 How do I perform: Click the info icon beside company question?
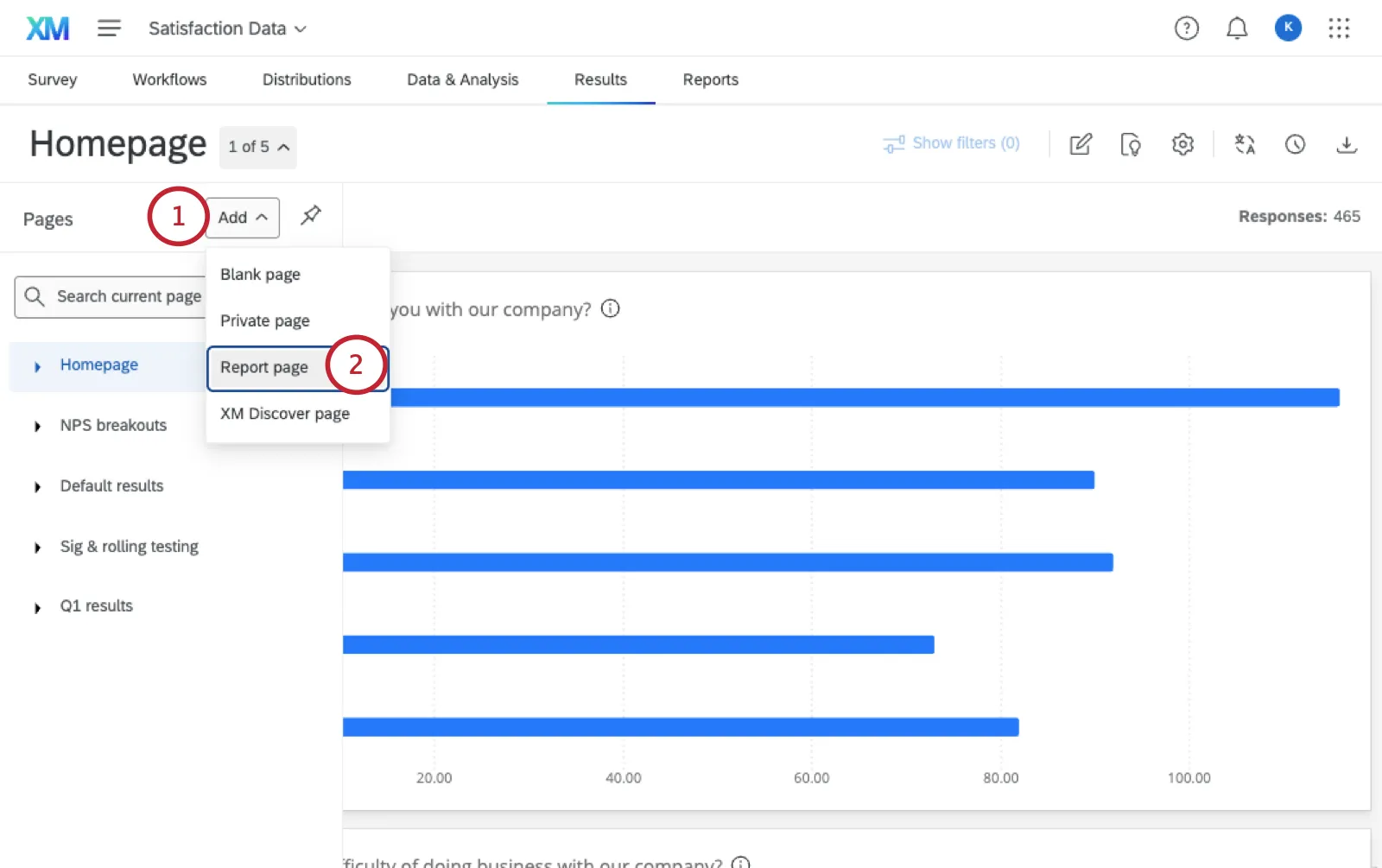point(611,308)
